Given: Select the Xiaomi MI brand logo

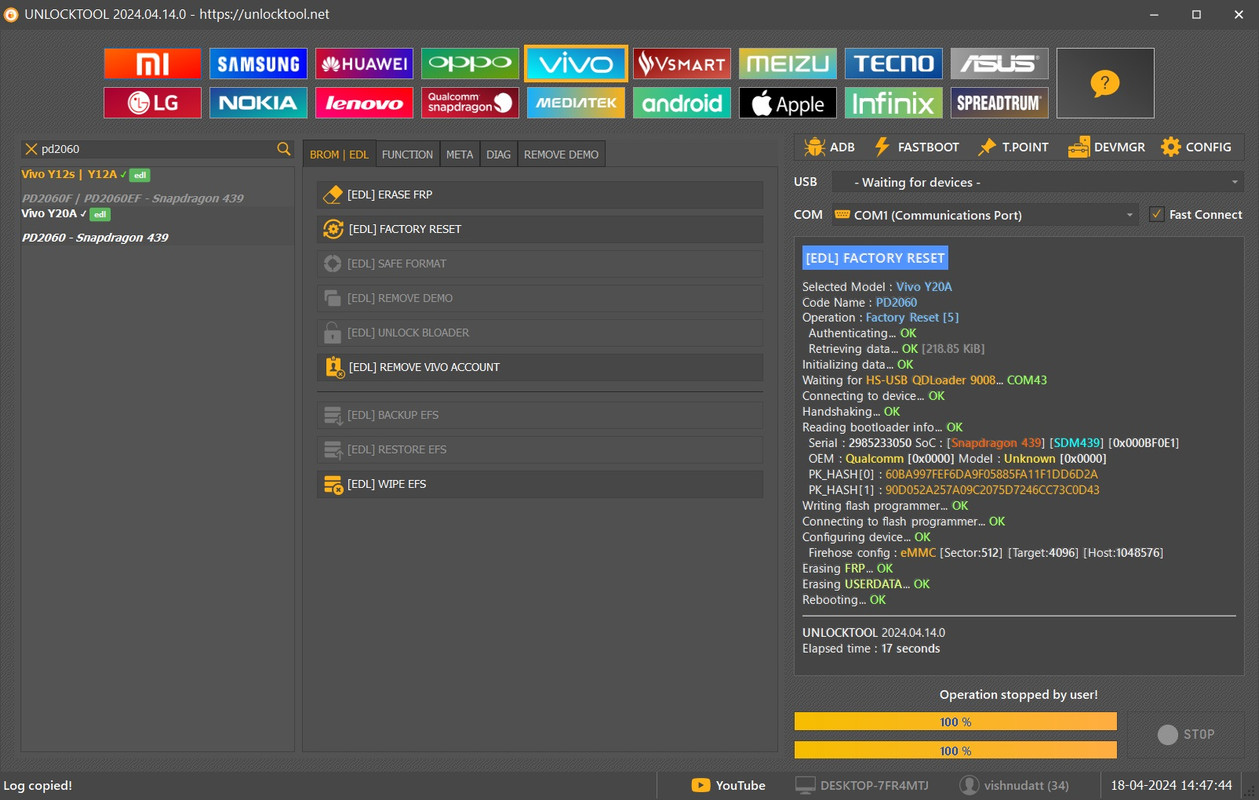Looking at the screenshot, I should point(152,64).
